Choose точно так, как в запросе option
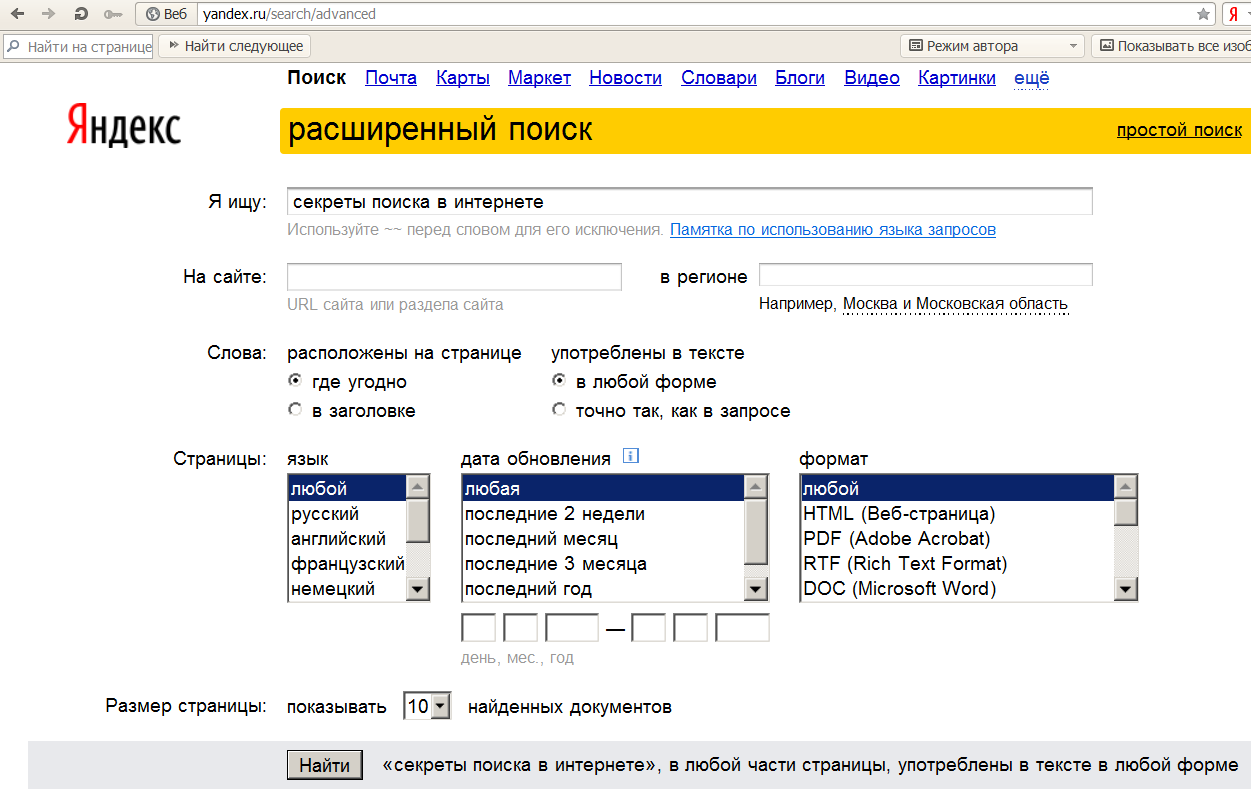The image size is (1251, 789). [x=559, y=410]
